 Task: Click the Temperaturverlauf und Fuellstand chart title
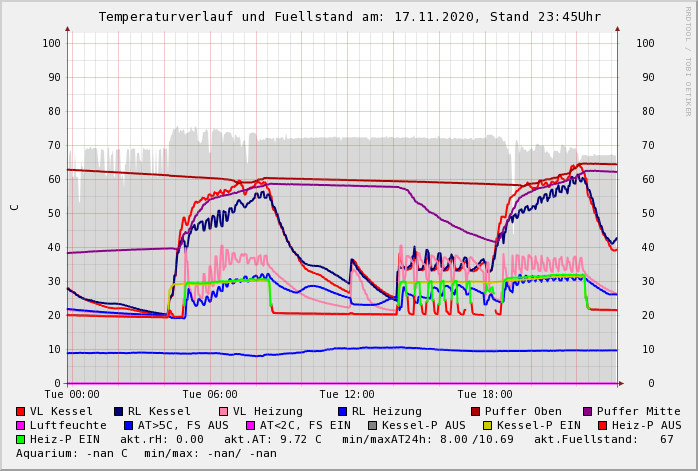(x=349, y=17)
